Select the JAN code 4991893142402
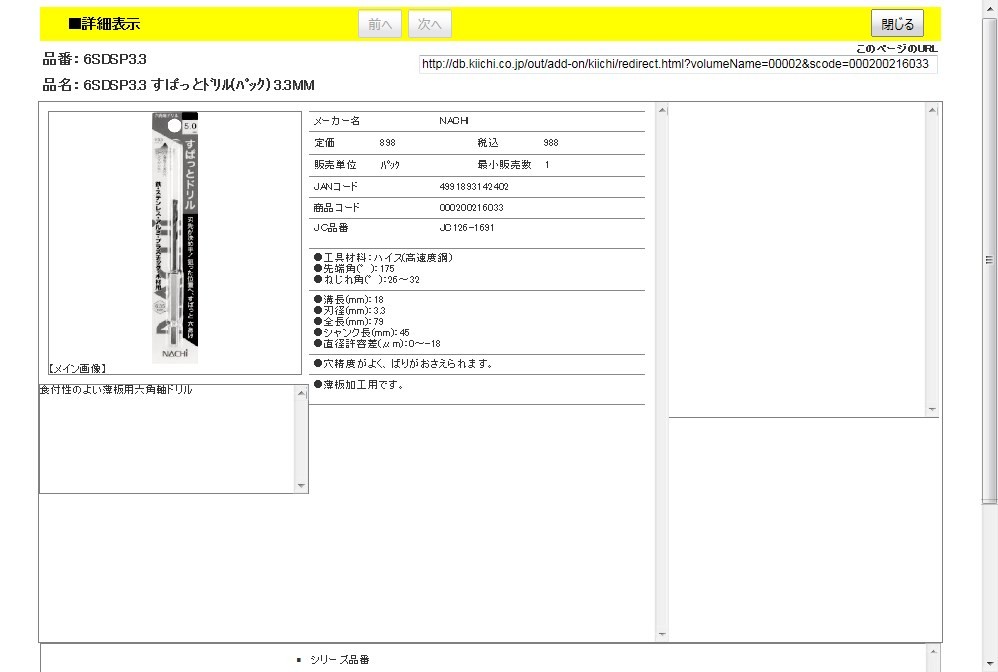This screenshot has width=998, height=672. point(474,187)
